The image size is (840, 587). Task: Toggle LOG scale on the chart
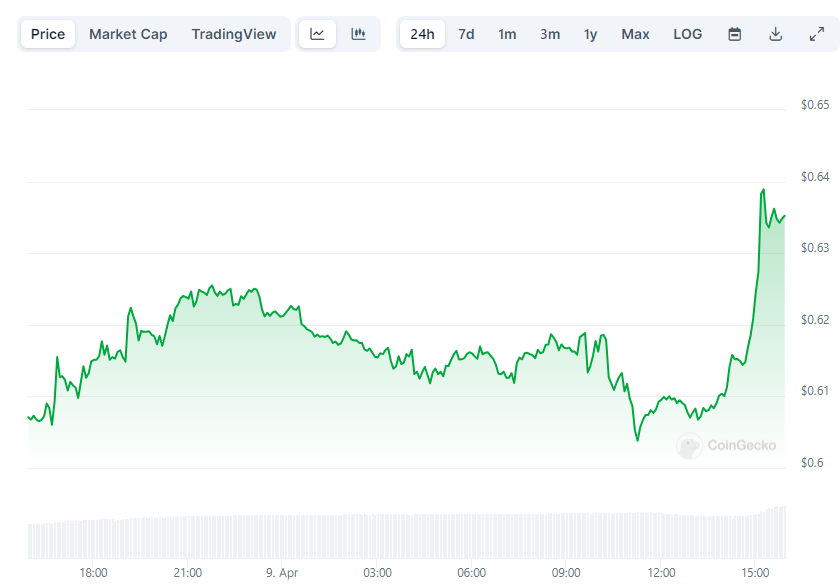687,34
